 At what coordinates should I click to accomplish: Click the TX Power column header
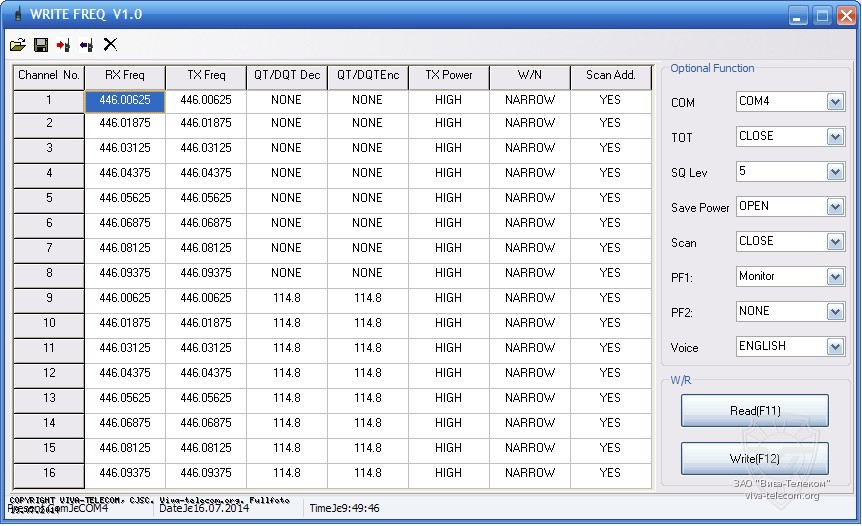click(448, 76)
